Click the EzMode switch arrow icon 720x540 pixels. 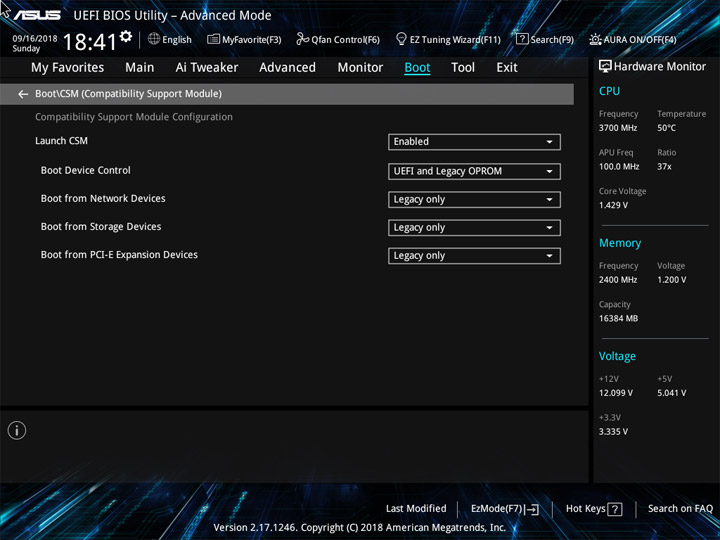532,509
